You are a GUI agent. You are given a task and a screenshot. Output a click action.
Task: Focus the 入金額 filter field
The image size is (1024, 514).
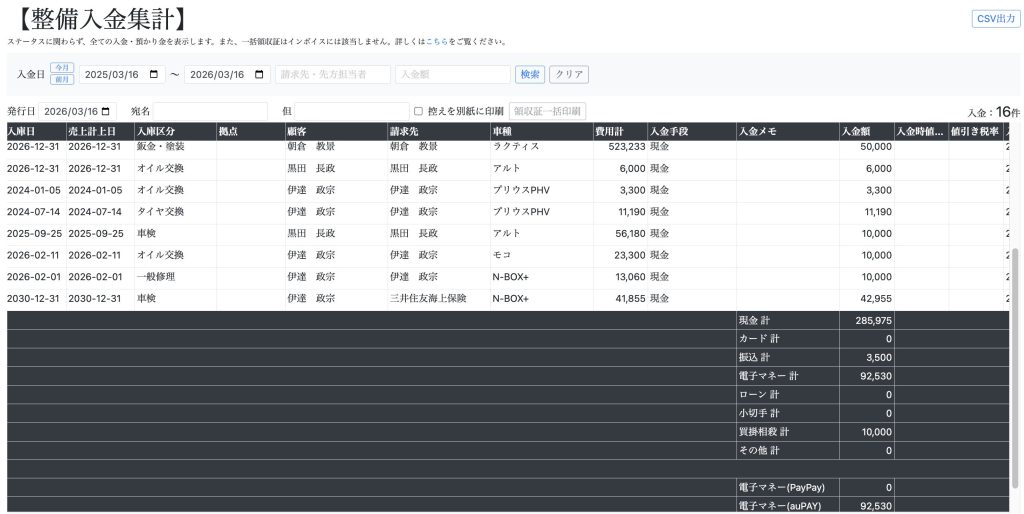[x=452, y=75]
